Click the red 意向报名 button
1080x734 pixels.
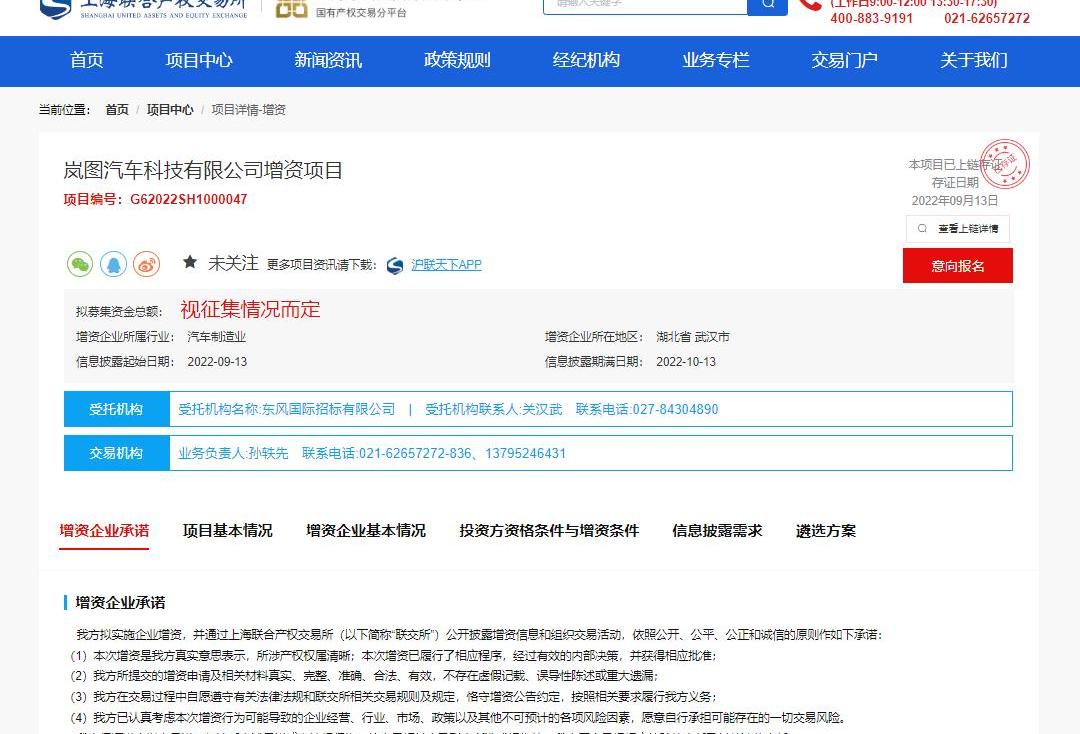coord(958,266)
